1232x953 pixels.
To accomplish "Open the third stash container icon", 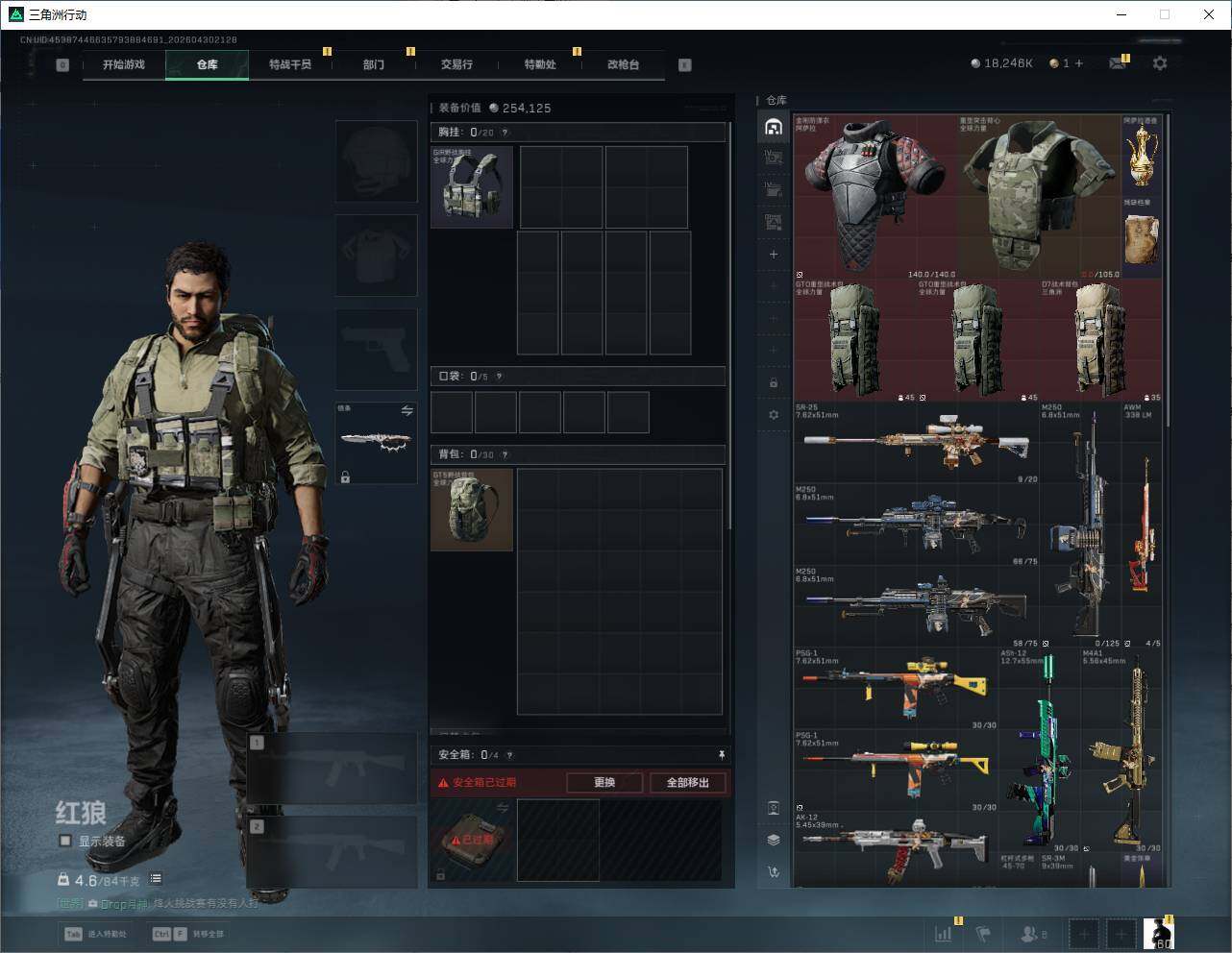I will 774,190.
